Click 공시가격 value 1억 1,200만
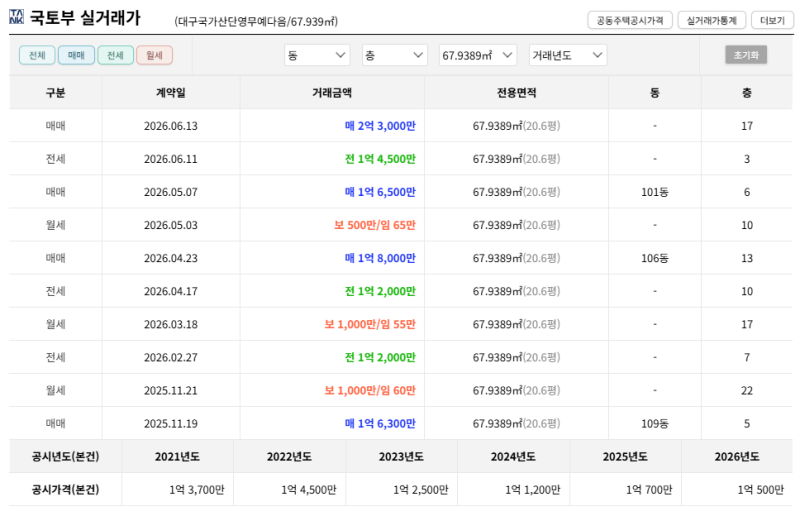The height and width of the screenshot is (516, 800). (x=533, y=490)
